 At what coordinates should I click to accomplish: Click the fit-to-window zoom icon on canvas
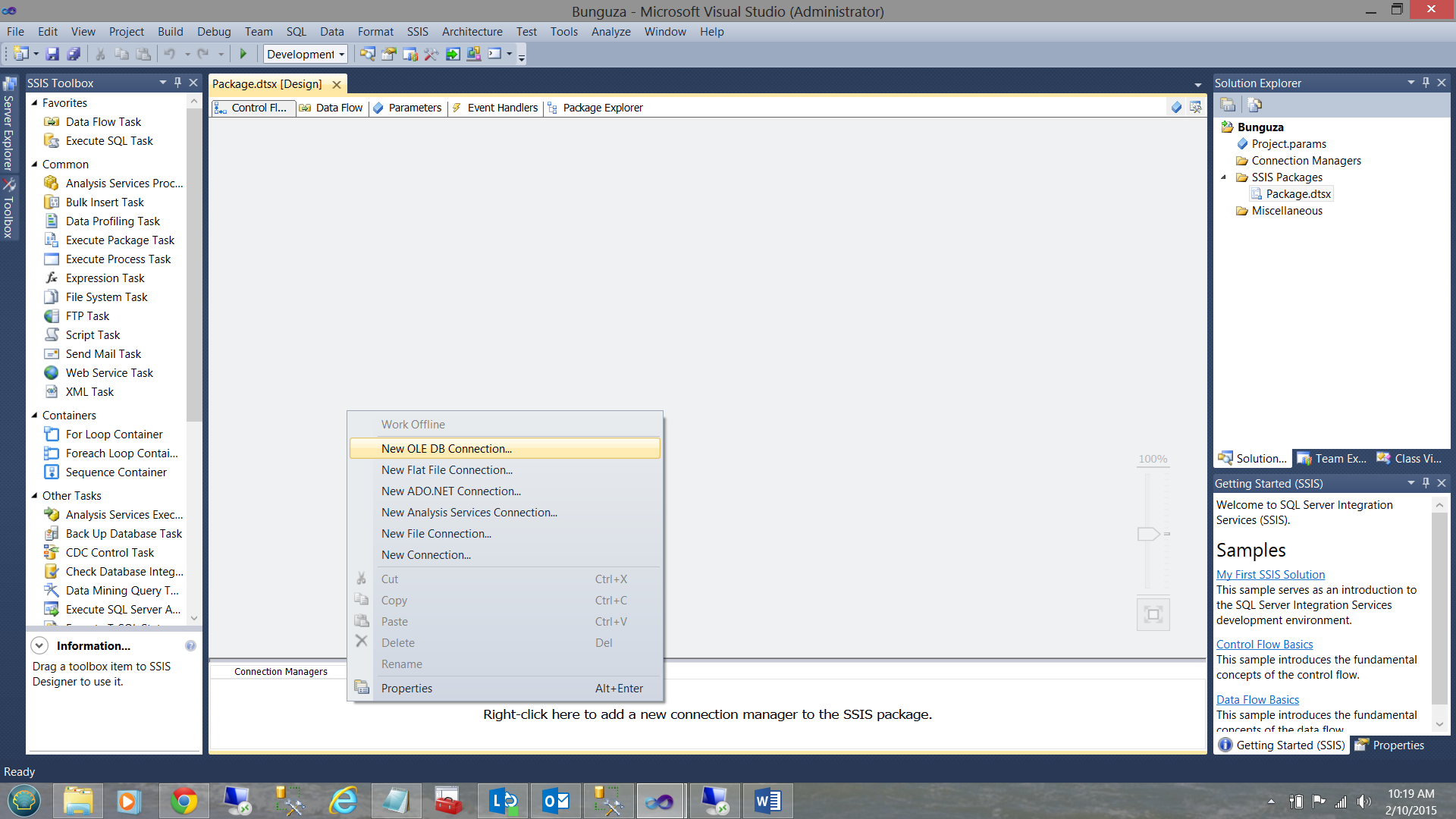(1153, 614)
